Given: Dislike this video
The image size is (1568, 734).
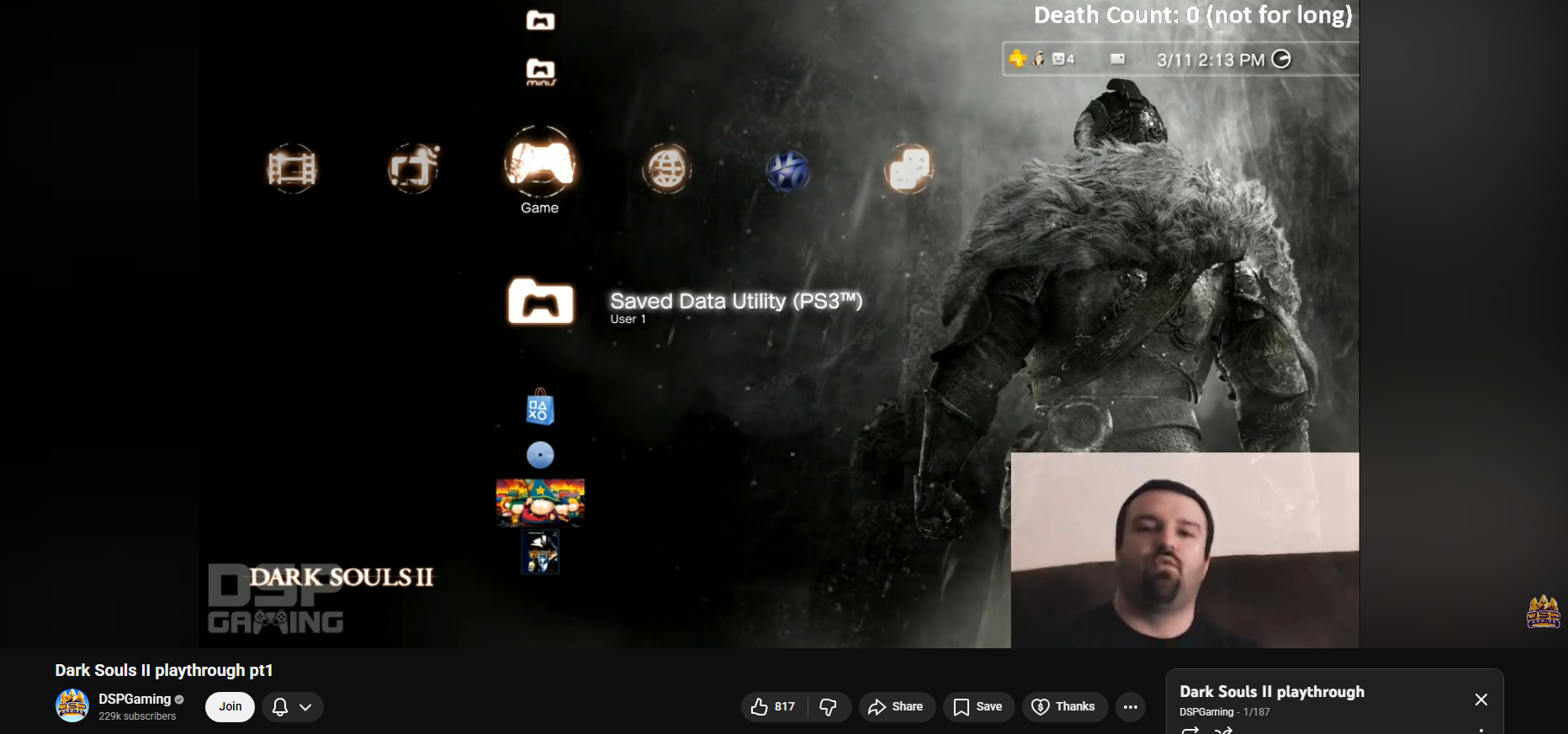Looking at the screenshot, I should coord(829,707).
